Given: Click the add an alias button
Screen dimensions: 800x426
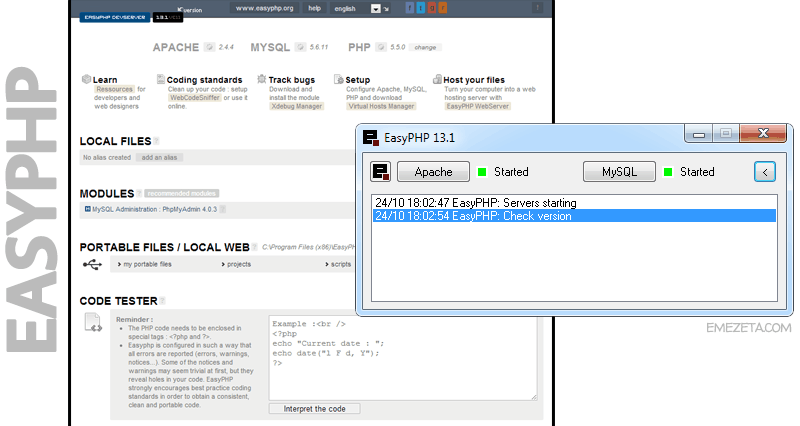Looking at the screenshot, I should click(159, 158).
